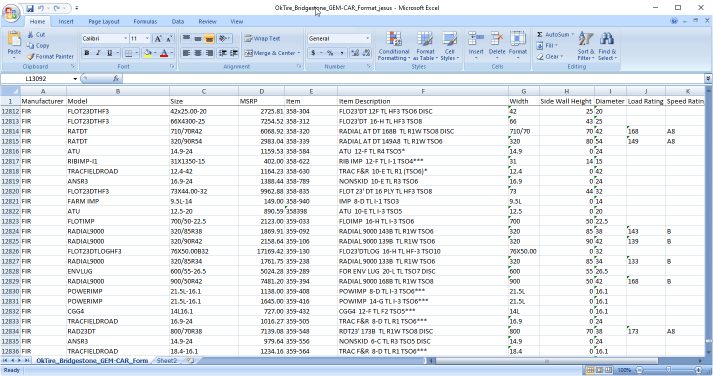The height and width of the screenshot is (376, 713).
Task: Open Format as Table gallery
Action: pos(425,45)
